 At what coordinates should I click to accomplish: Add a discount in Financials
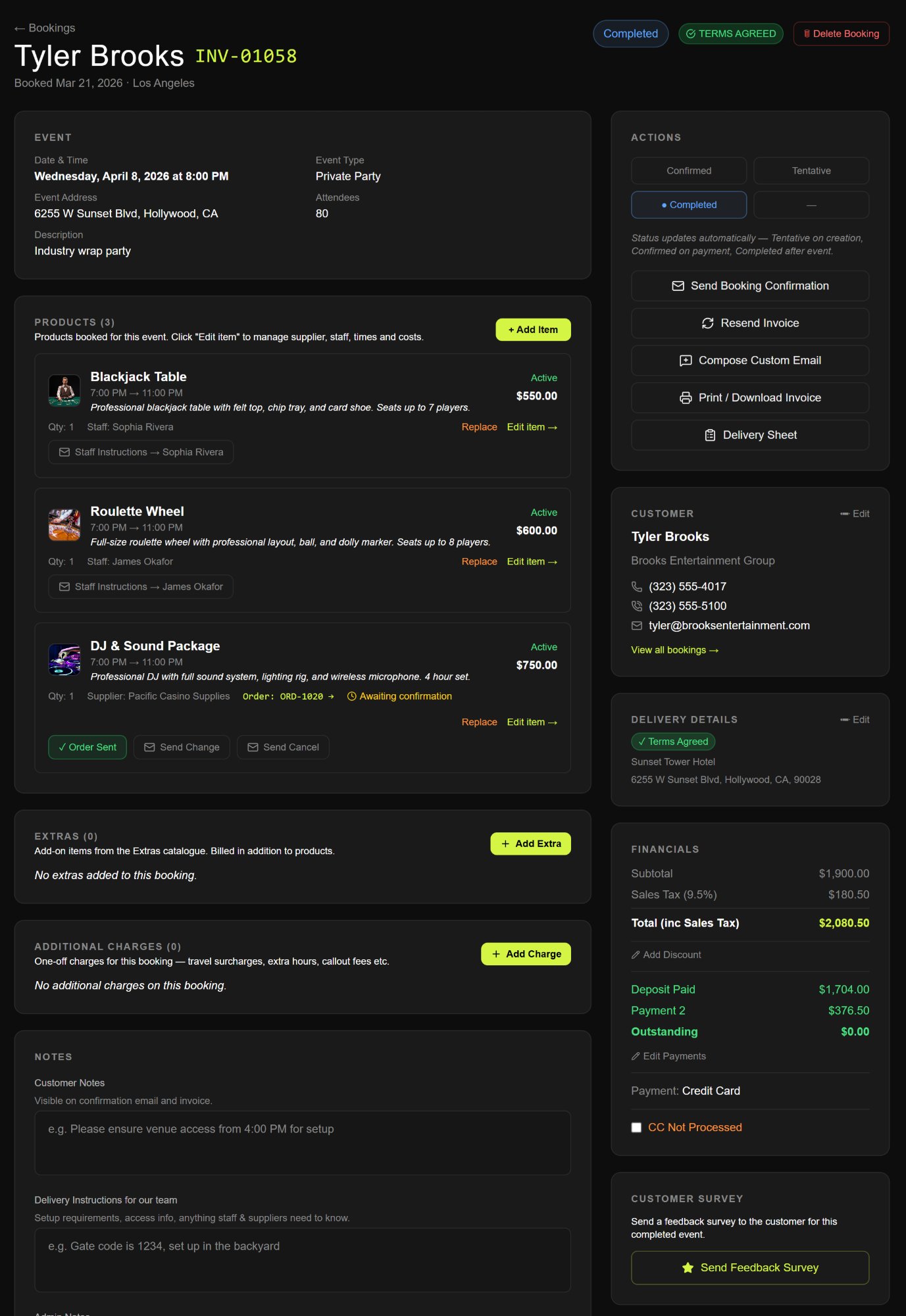pos(667,955)
